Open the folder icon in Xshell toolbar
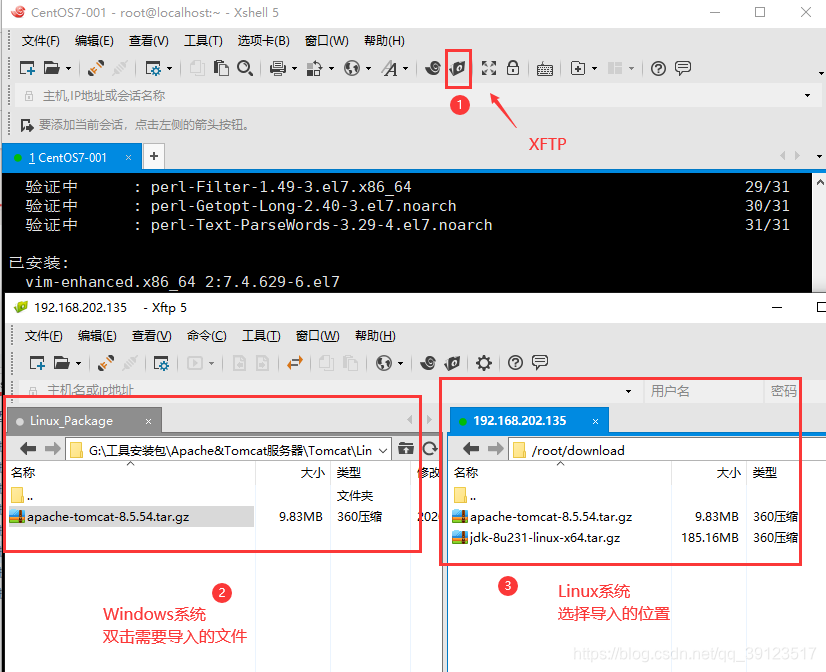Viewport: 826px width, 672px height. [x=52, y=68]
